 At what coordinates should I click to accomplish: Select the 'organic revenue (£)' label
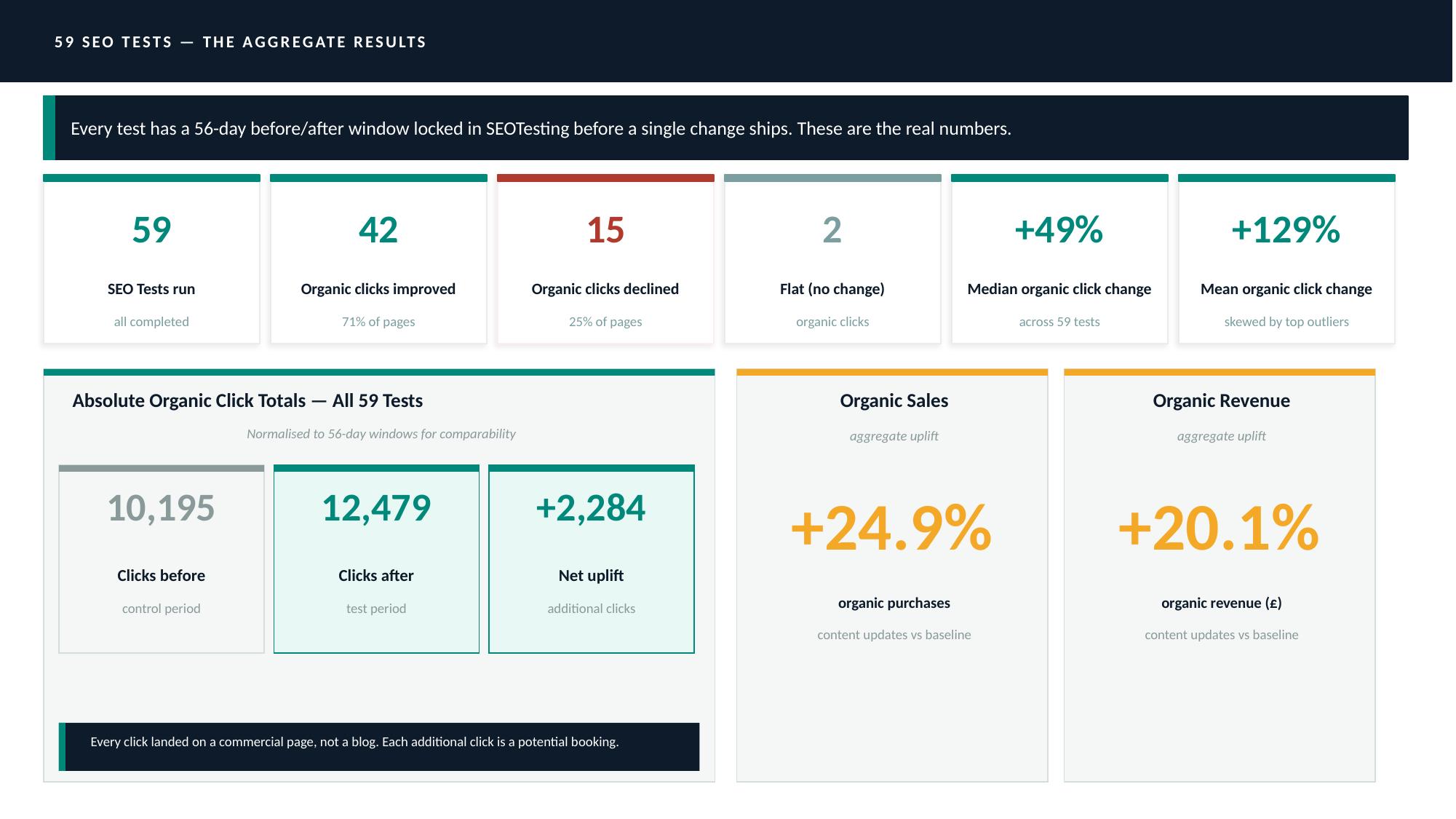coord(1222,604)
